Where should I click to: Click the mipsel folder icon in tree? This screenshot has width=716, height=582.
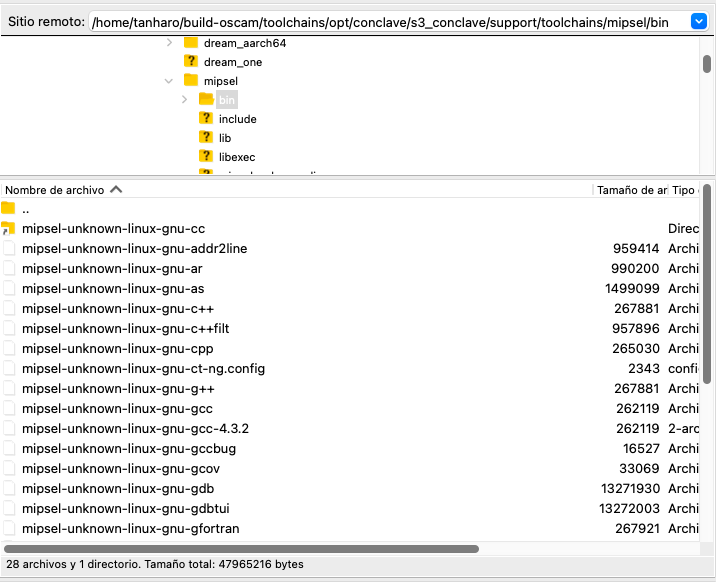pyautogui.click(x=191, y=80)
